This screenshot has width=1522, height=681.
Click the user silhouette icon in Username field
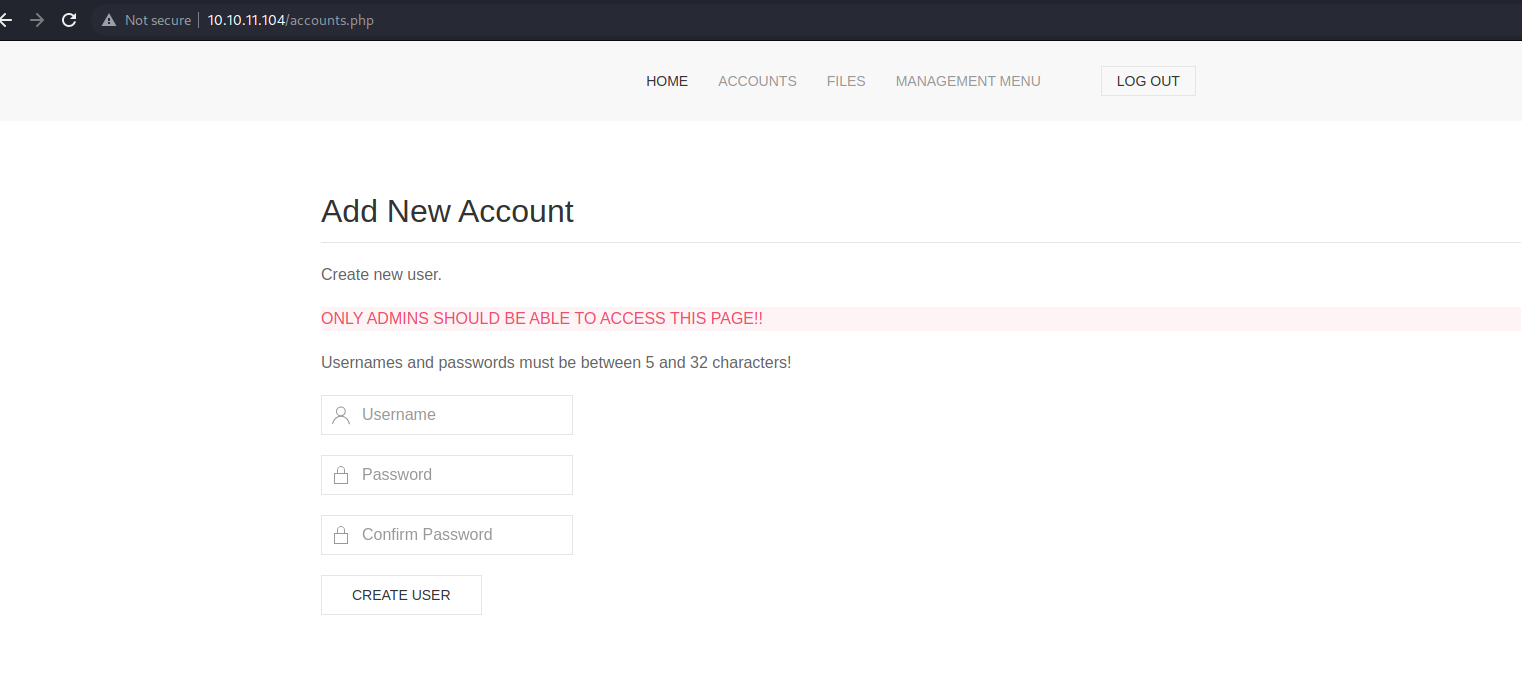coord(341,415)
